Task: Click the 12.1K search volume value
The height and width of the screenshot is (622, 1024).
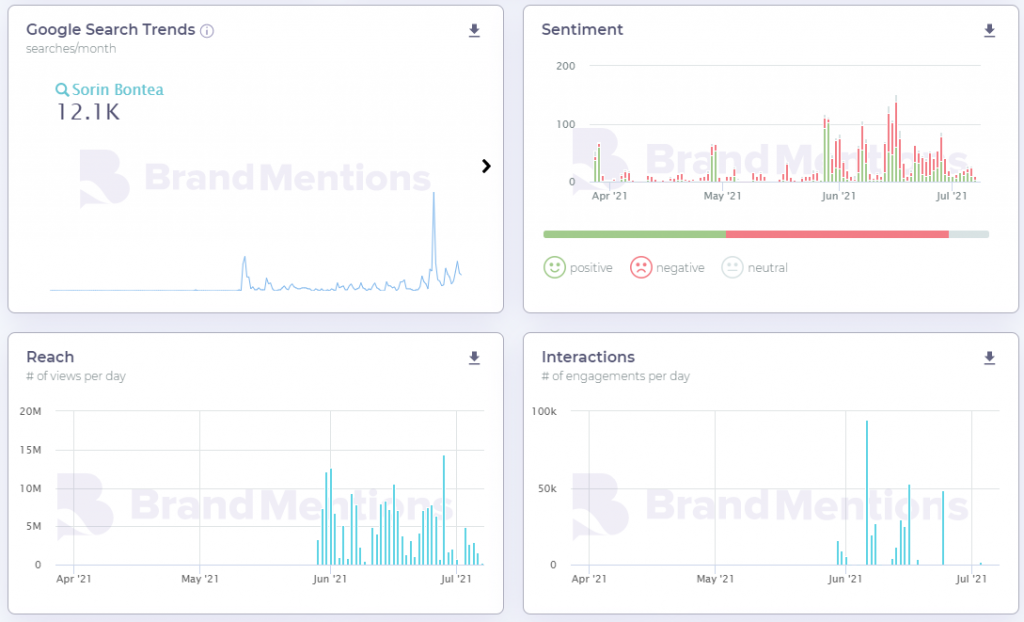Action: coord(88,113)
